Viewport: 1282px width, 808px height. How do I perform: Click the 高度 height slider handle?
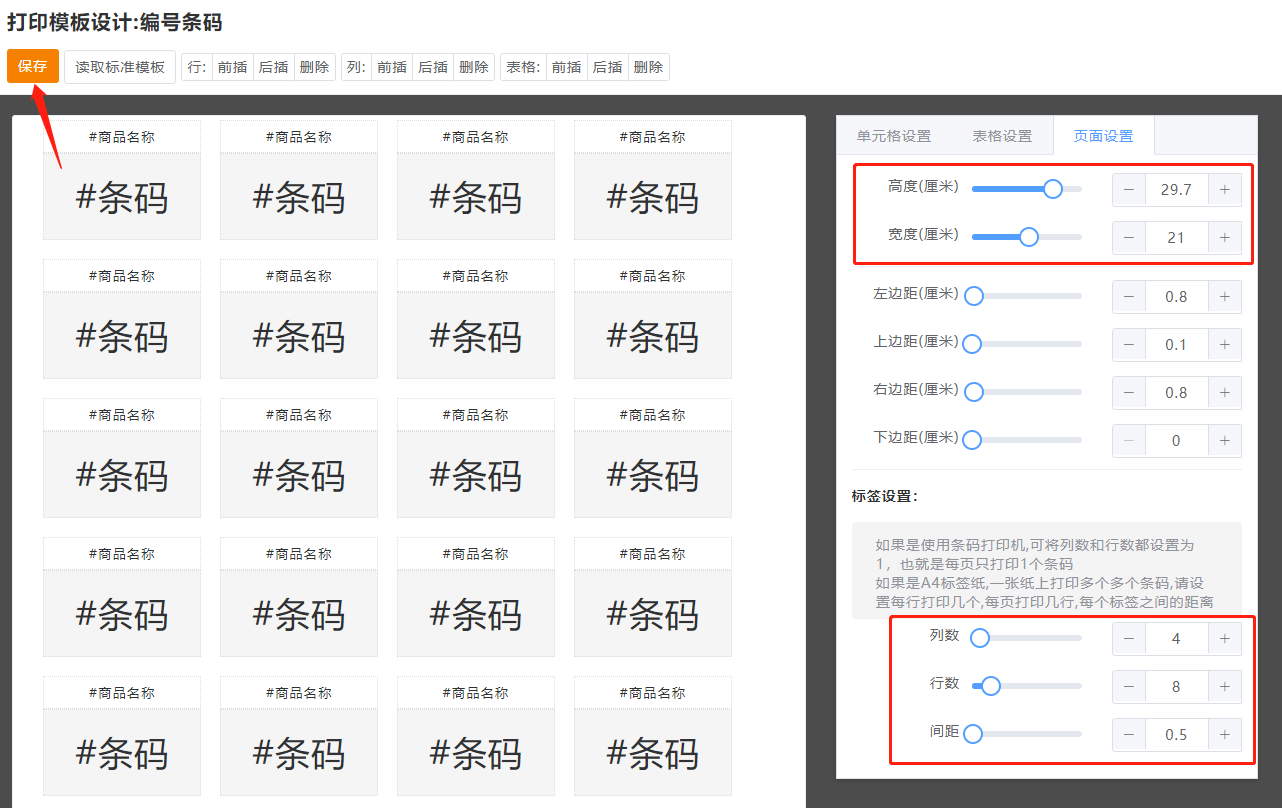1052,189
